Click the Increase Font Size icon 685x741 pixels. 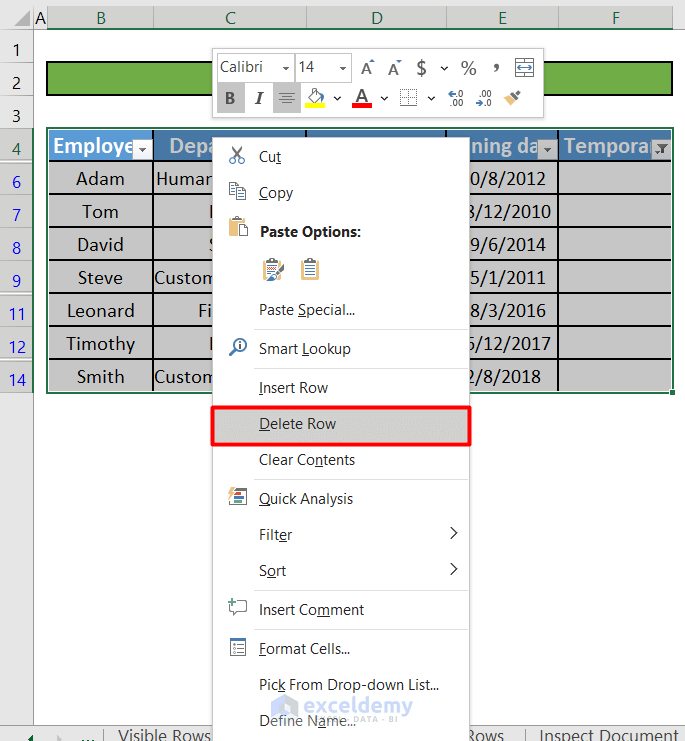367,68
